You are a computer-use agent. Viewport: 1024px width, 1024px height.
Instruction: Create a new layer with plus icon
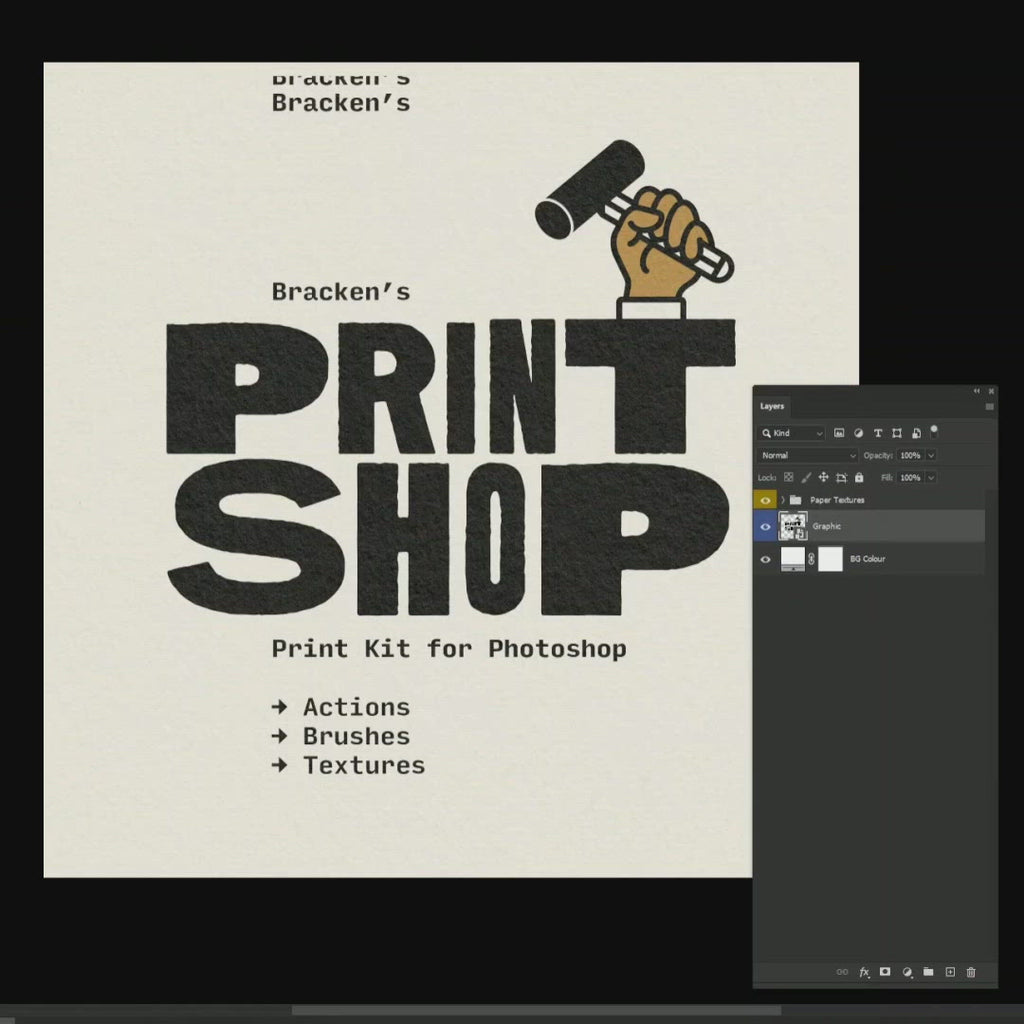pos(950,972)
